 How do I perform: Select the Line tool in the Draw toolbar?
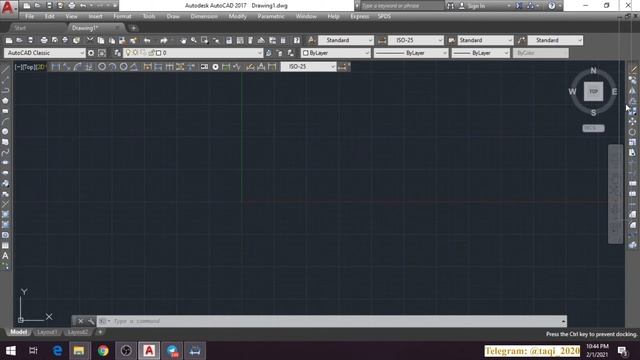[5, 69]
